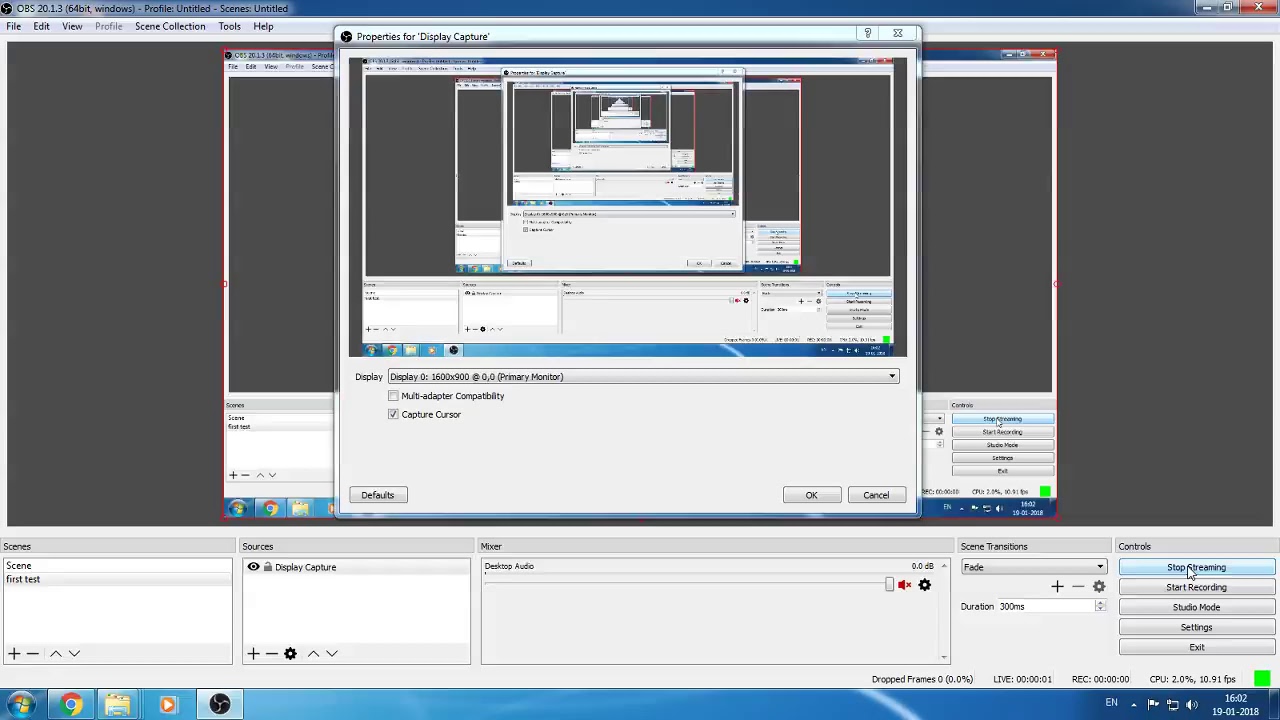Image resolution: width=1280 pixels, height=720 pixels.
Task: Open Studio Mode
Action: click(1196, 607)
